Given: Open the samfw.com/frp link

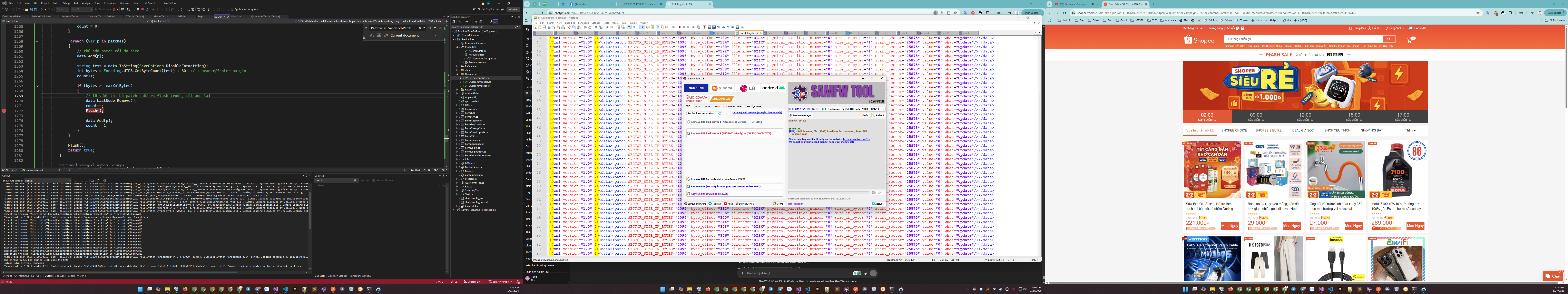Looking at the screenshot, I should 856,139.
